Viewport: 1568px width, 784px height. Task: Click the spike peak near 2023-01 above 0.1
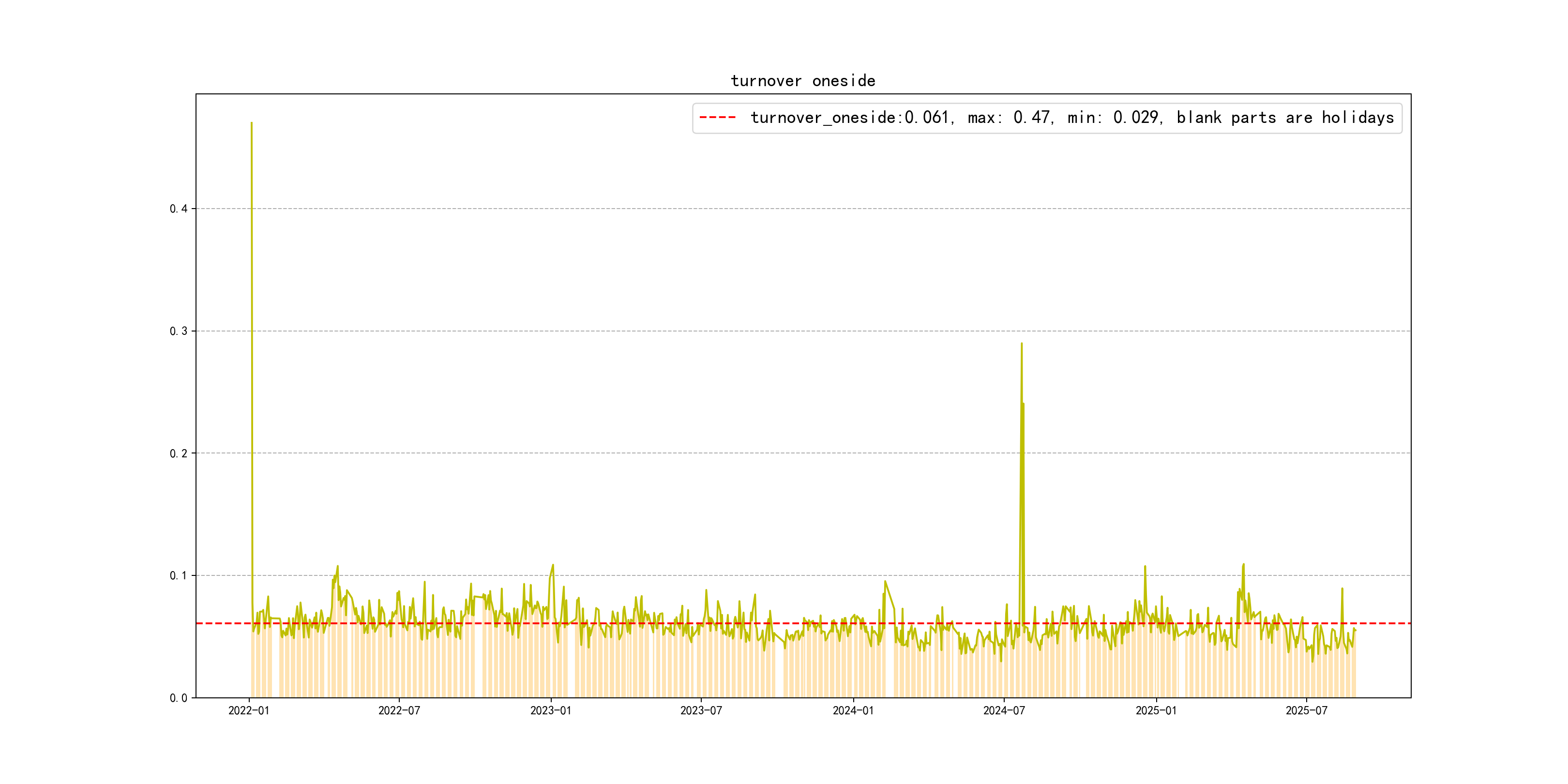tap(553, 565)
